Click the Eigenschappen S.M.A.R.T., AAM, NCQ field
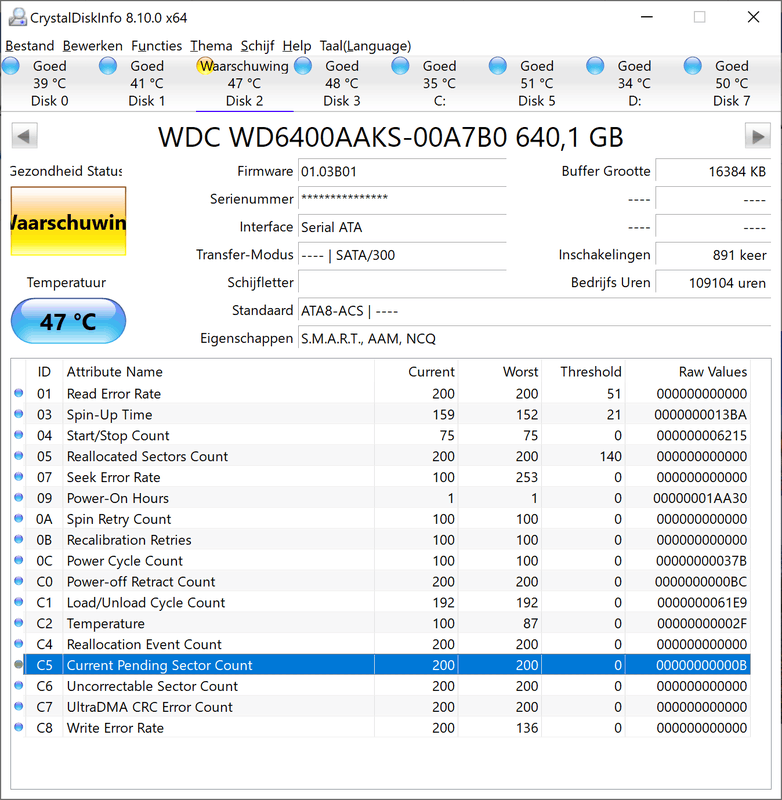782x800 pixels. (x=534, y=338)
